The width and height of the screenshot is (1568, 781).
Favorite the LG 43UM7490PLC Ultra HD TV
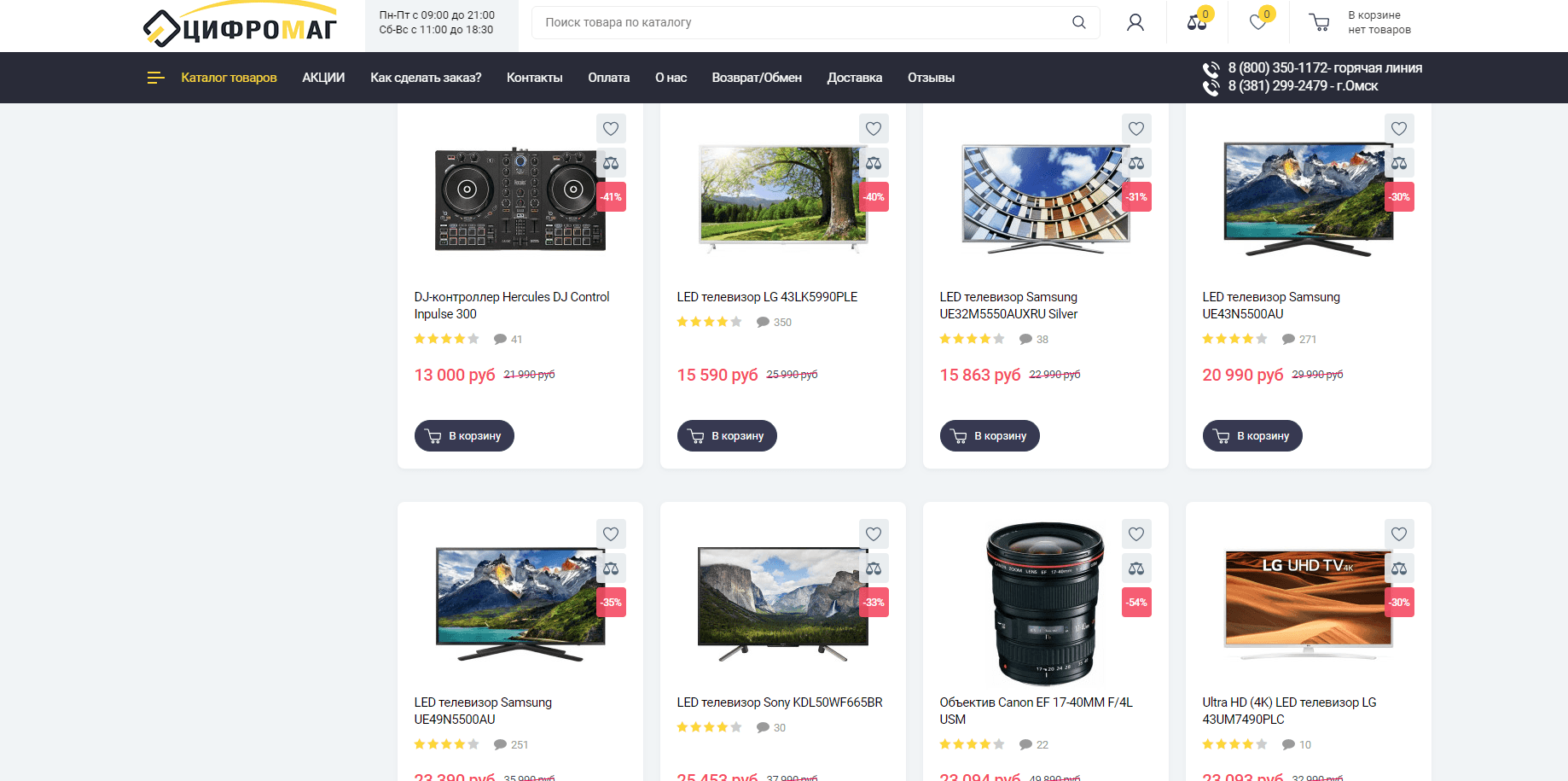click(1399, 534)
